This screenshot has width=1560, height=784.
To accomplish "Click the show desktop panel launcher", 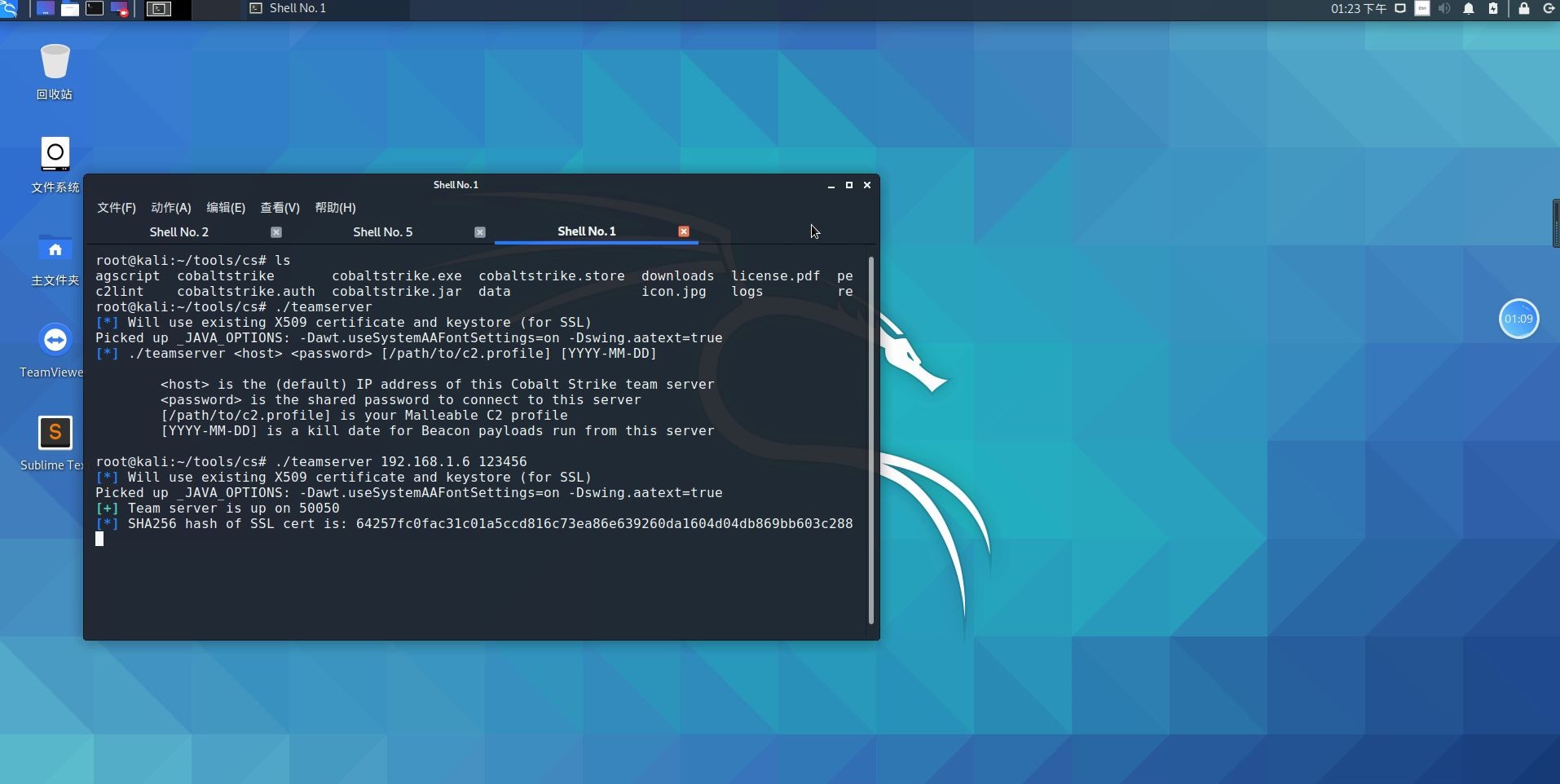I will coord(46,9).
